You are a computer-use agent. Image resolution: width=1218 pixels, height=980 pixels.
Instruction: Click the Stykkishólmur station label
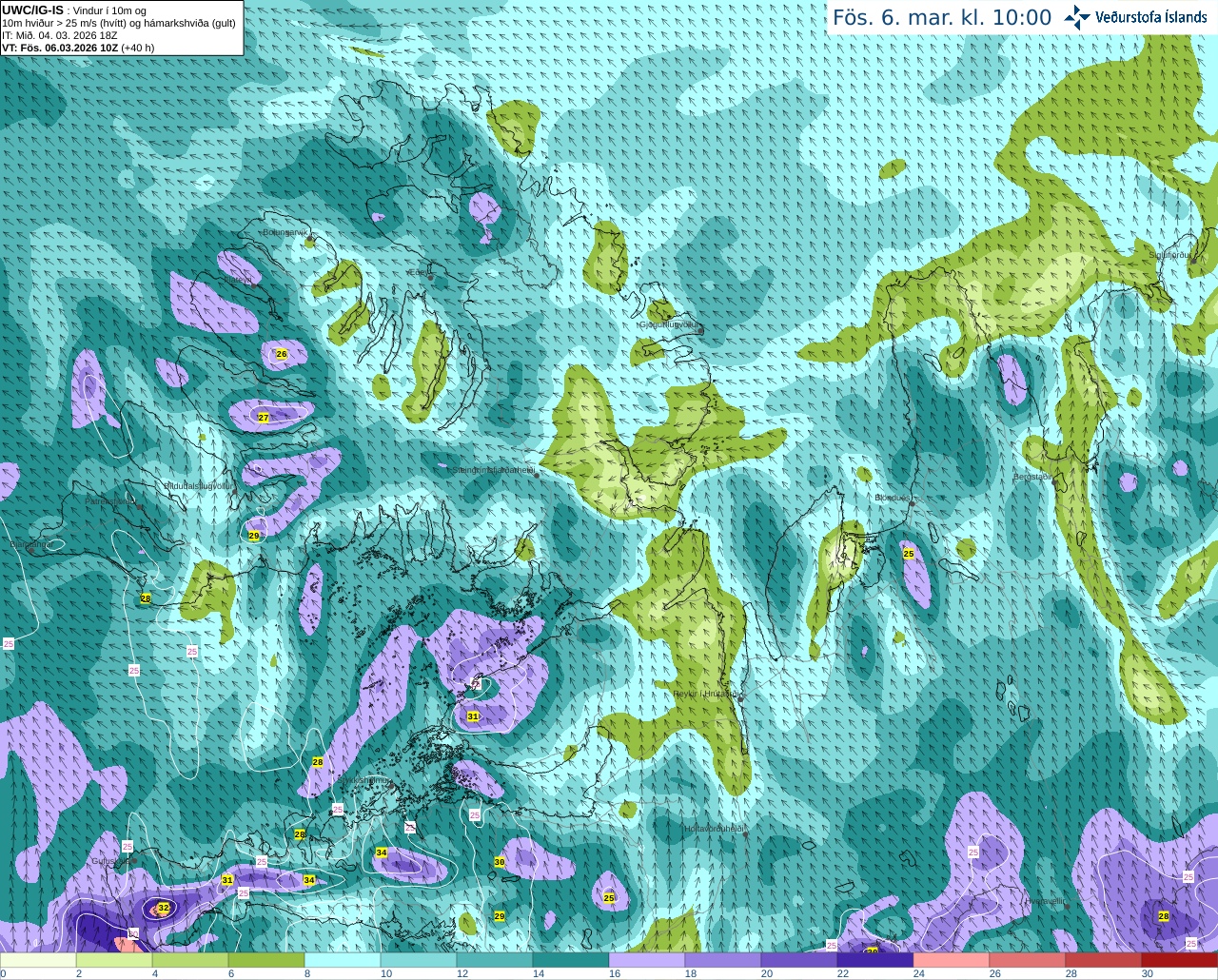(364, 781)
